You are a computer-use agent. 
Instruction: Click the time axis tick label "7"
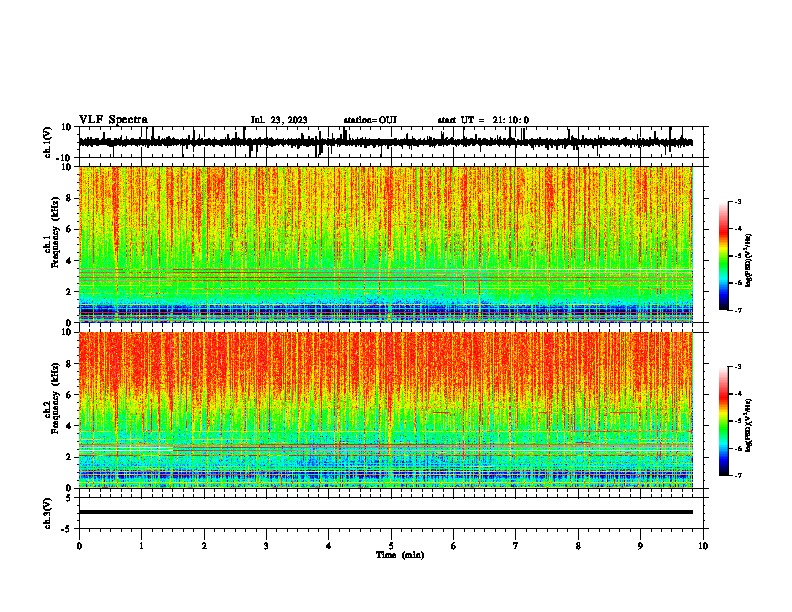pos(516,546)
